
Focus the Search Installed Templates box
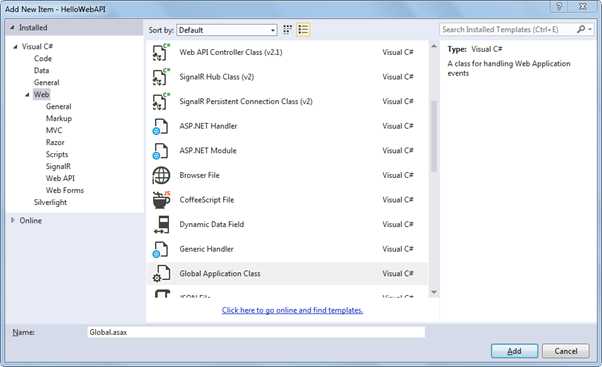click(x=508, y=30)
